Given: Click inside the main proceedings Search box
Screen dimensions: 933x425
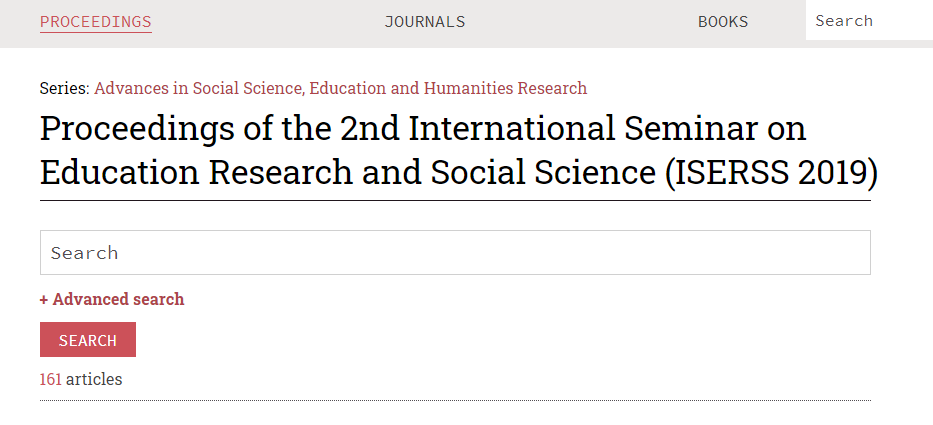Looking at the screenshot, I should pos(455,253).
